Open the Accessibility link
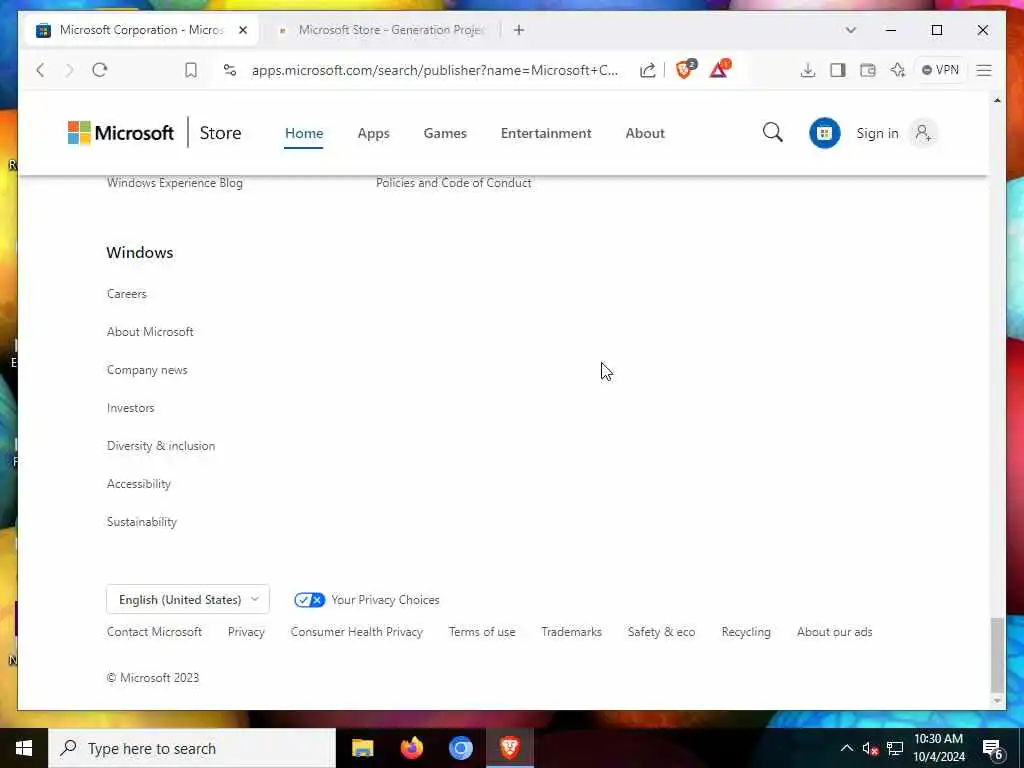The width and height of the screenshot is (1024, 768). click(x=138, y=484)
